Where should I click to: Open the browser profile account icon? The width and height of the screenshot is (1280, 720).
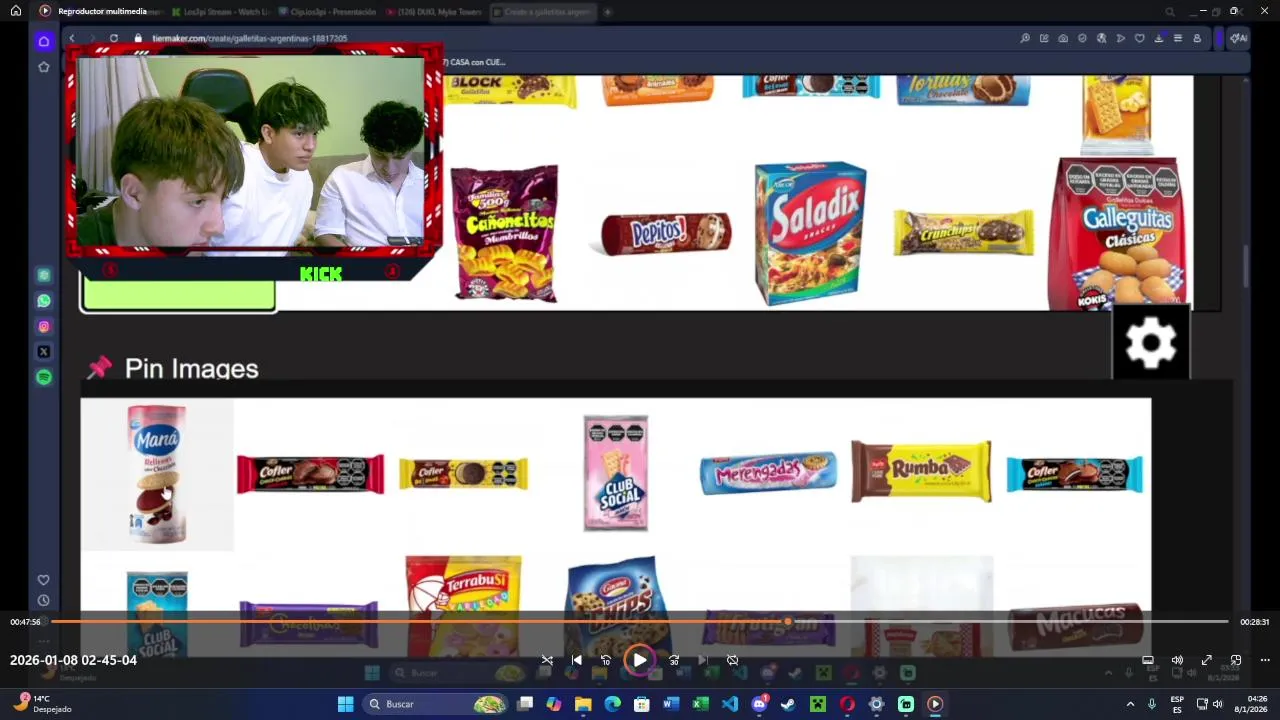pos(1197,38)
